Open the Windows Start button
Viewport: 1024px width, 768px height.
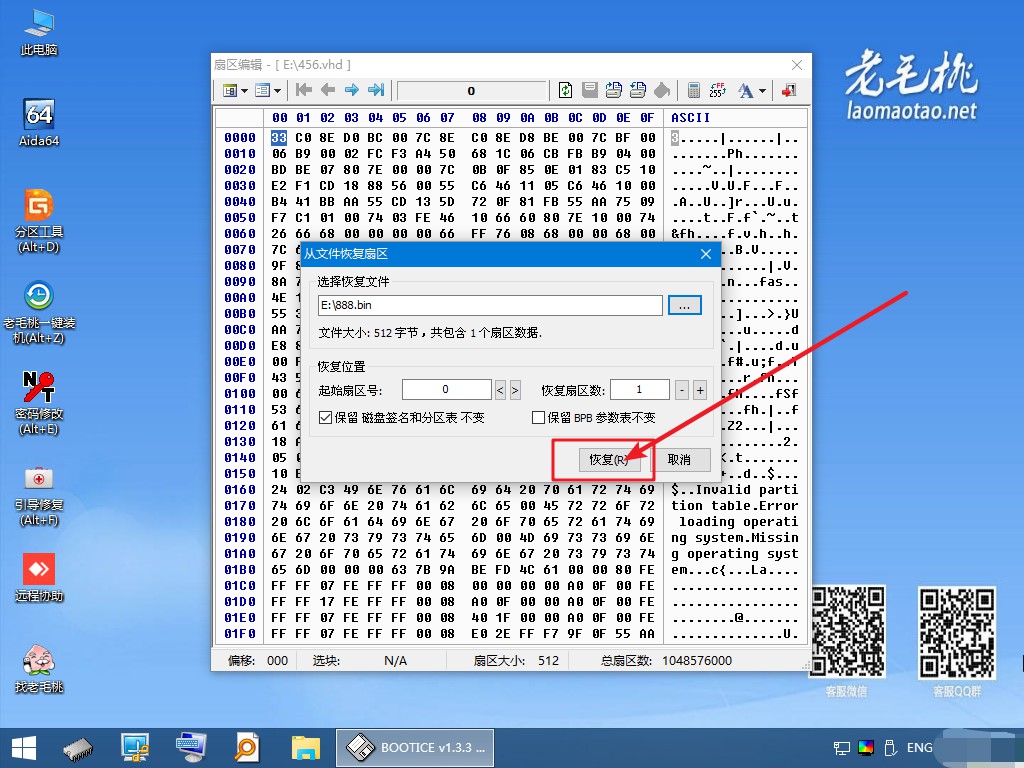click(x=24, y=748)
